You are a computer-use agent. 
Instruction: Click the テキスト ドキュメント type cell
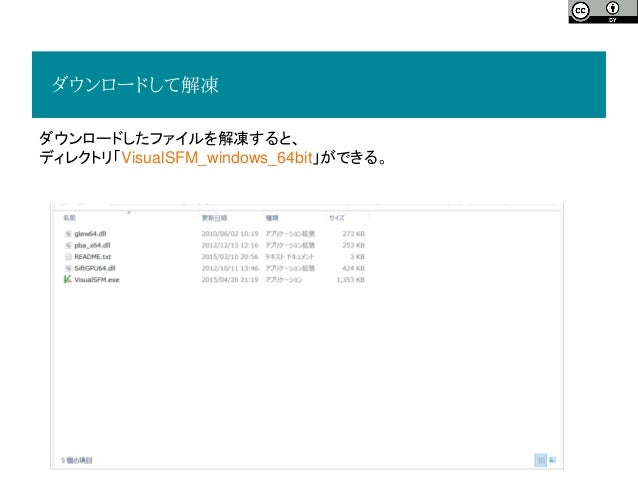coord(290,256)
